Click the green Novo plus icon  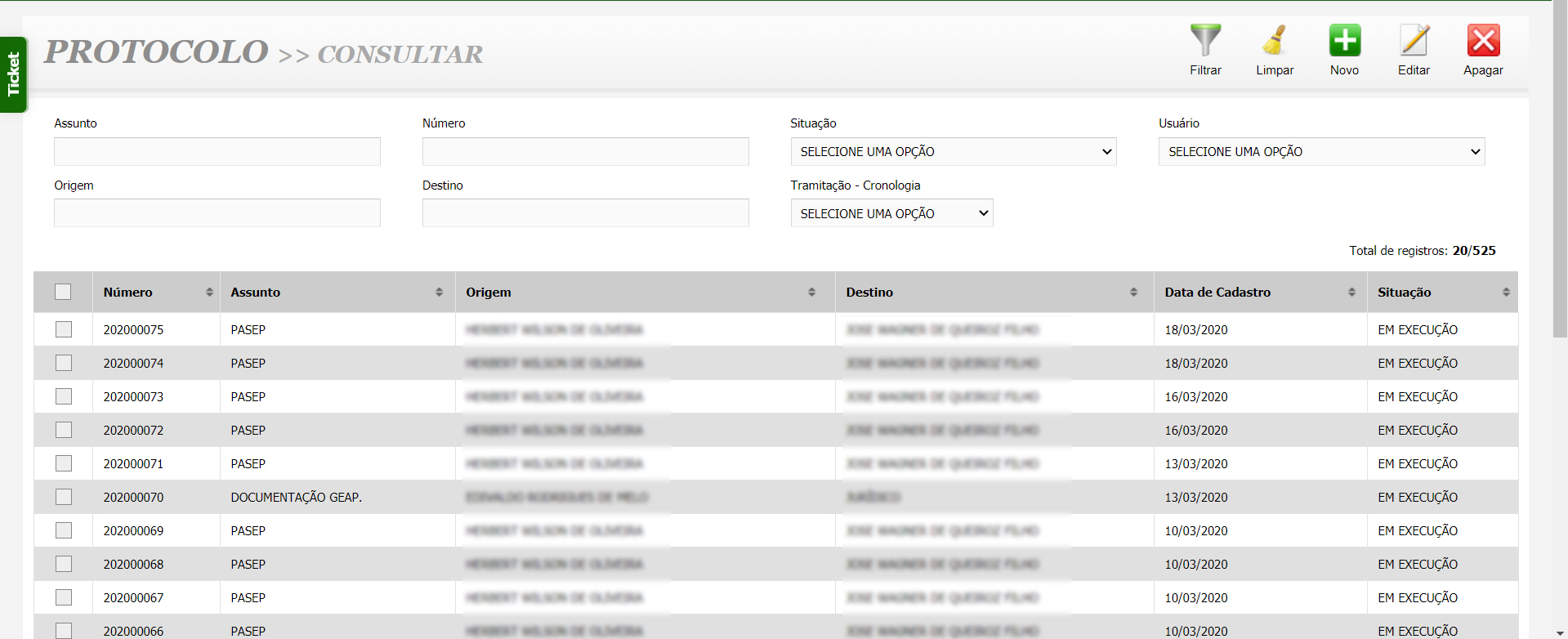1344,41
